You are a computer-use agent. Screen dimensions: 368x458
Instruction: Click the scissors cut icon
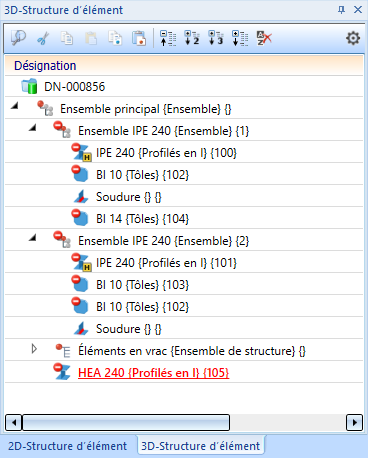(x=43, y=38)
